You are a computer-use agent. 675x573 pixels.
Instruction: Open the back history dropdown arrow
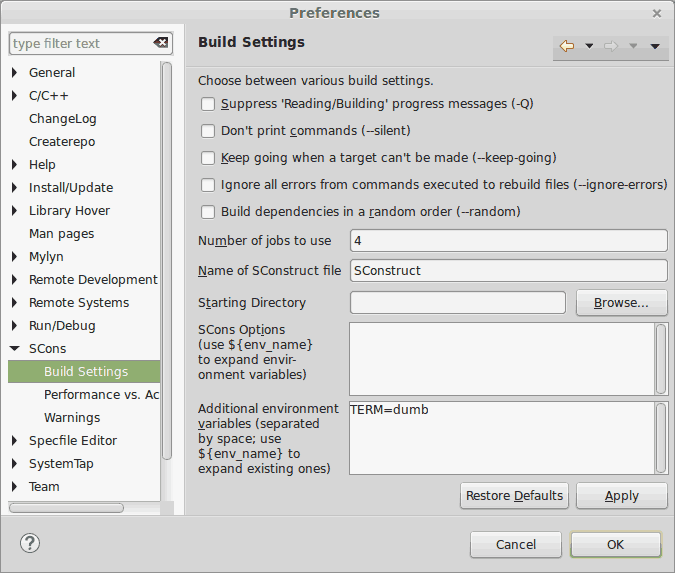589,46
